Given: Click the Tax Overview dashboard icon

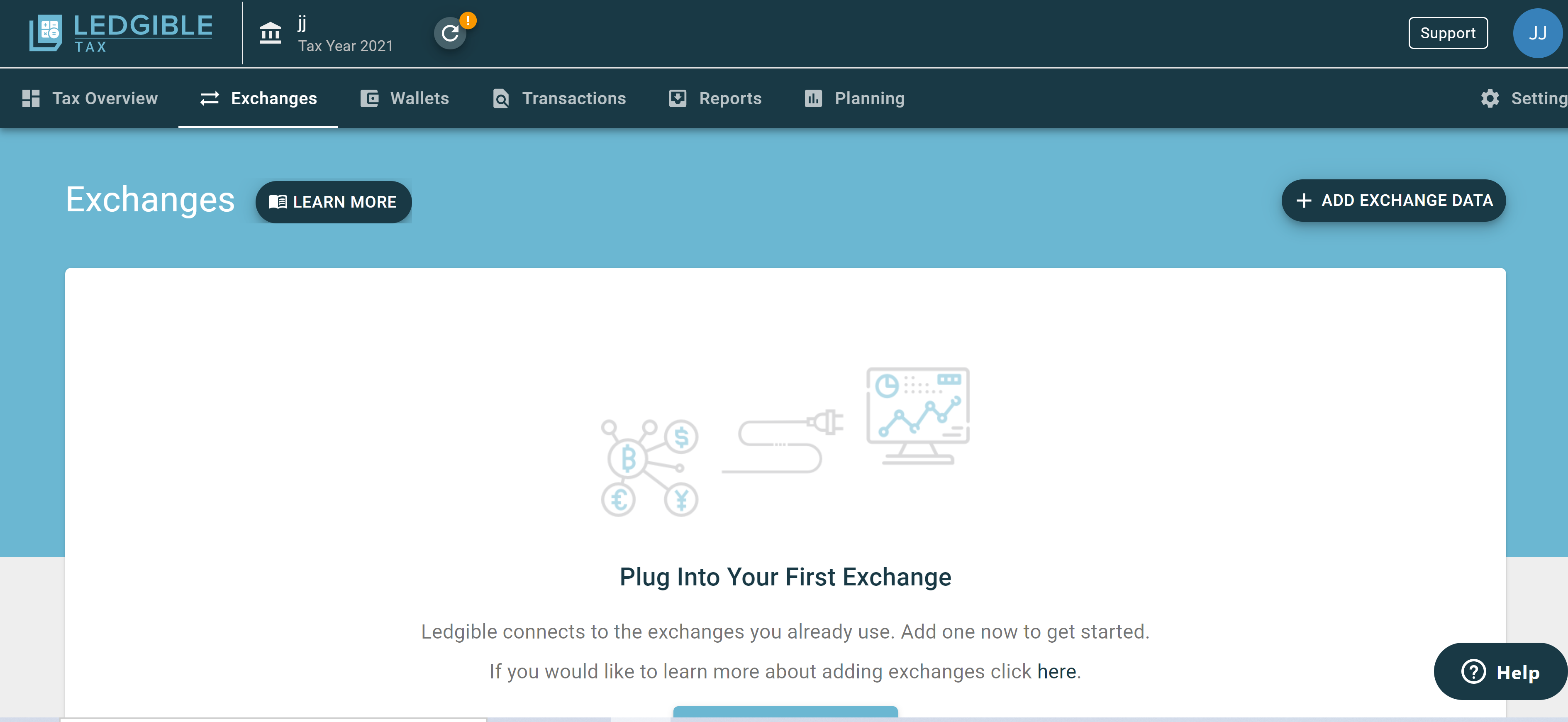Looking at the screenshot, I should pyautogui.click(x=31, y=98).
